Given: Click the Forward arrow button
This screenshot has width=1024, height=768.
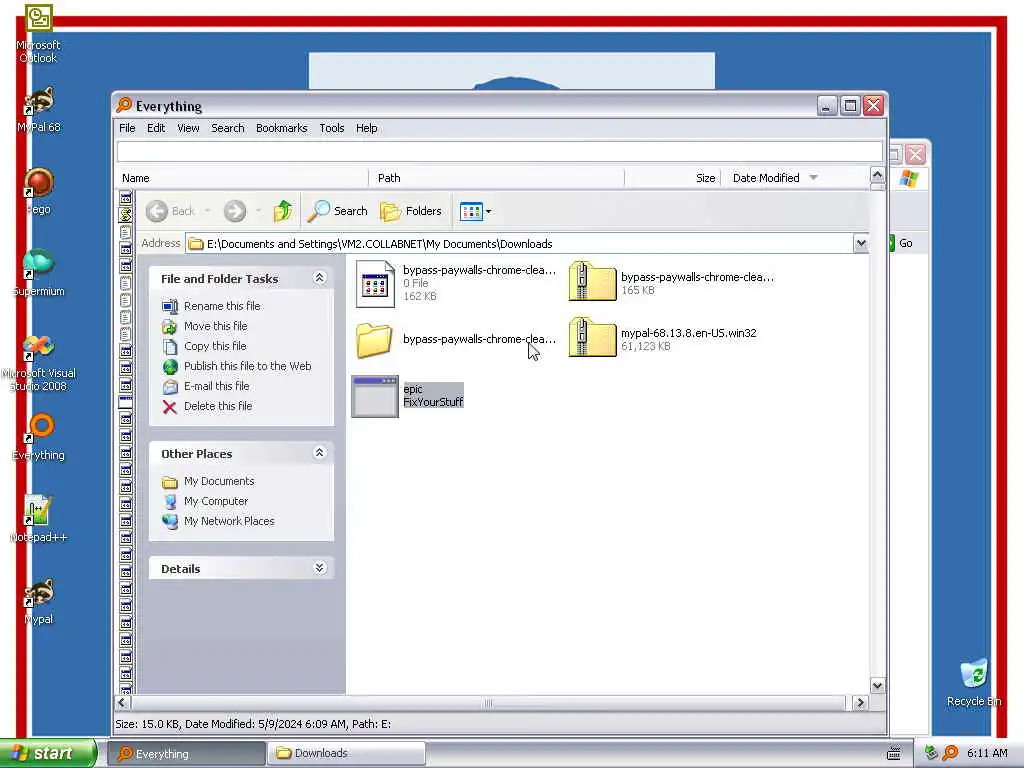Looking at the screenshot, I should click(235, 211).
